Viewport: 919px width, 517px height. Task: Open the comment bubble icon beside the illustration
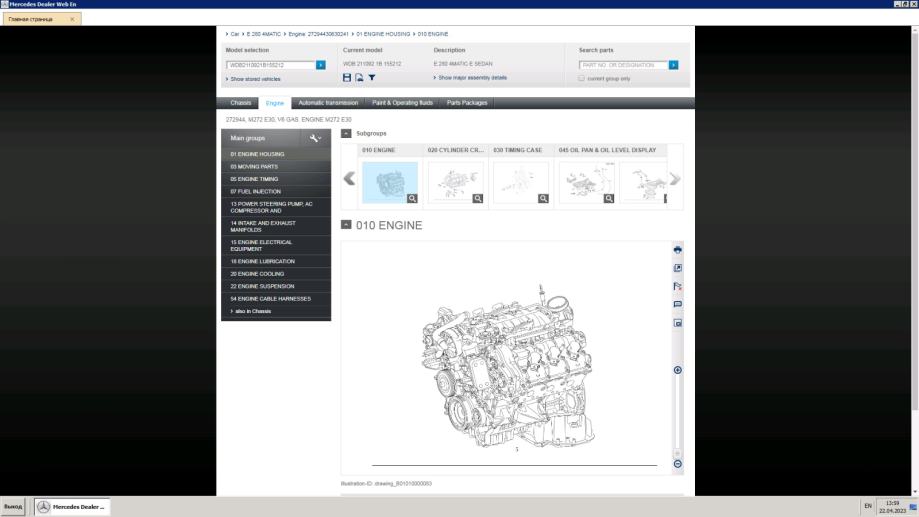[678, 304]
